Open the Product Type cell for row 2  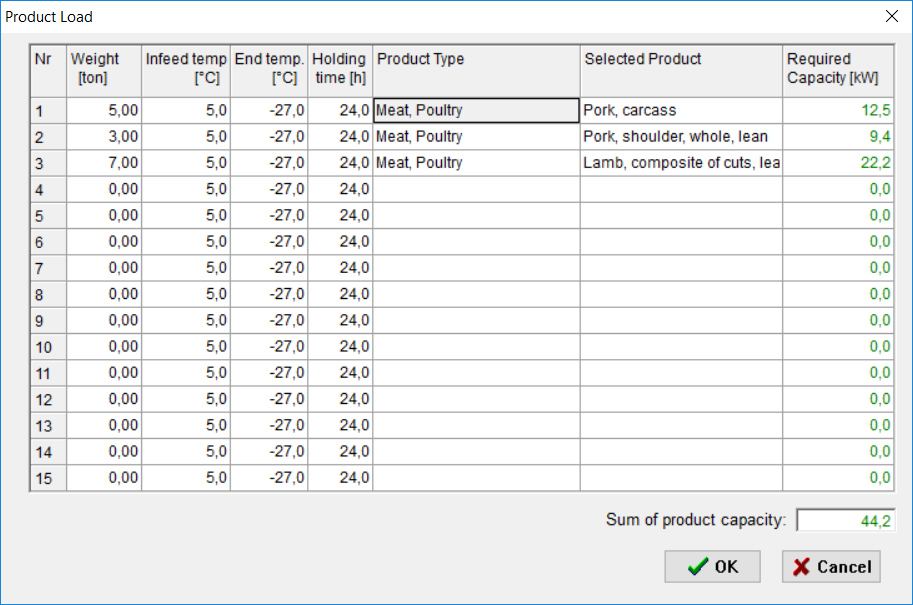(476, 137)
